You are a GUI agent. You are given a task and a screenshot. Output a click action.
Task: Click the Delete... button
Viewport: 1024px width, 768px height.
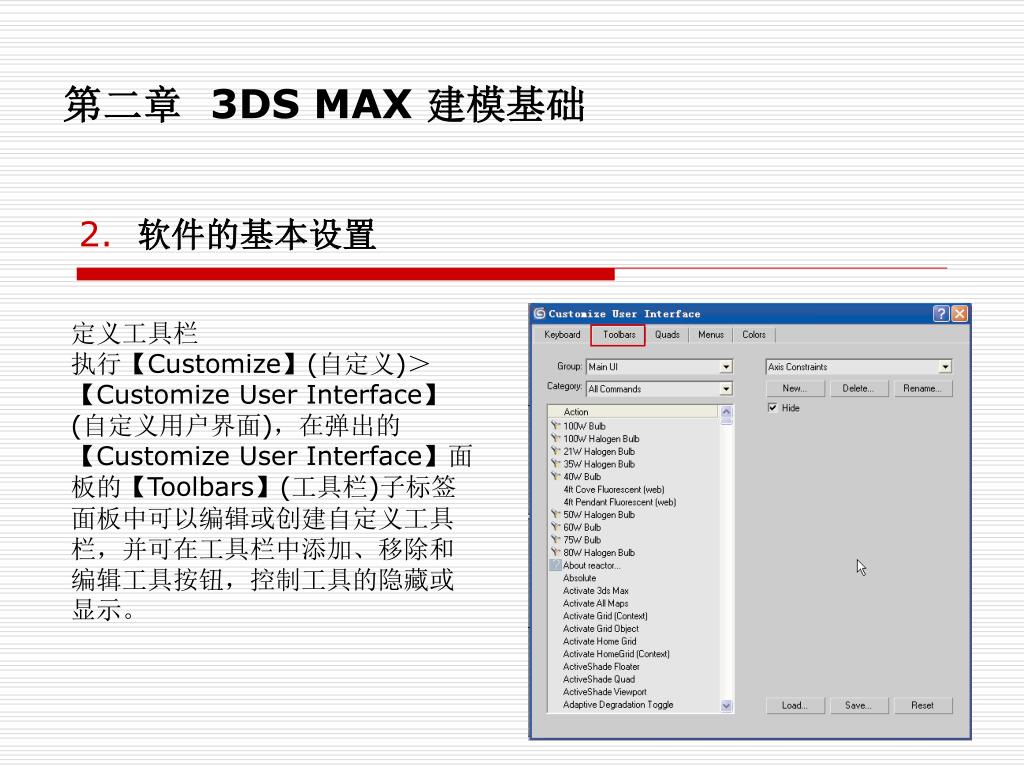pos(858,388)
